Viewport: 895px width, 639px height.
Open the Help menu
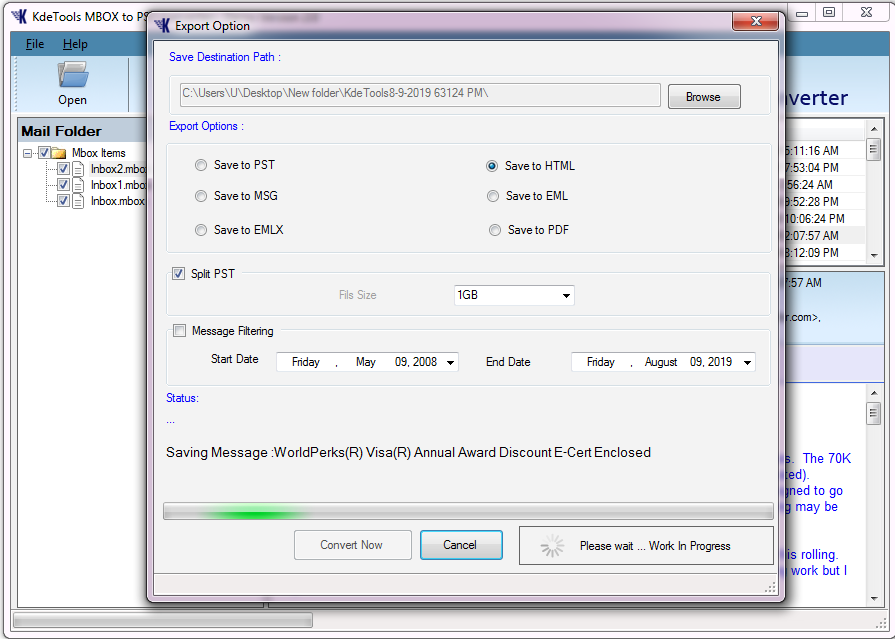click(75, 44)
